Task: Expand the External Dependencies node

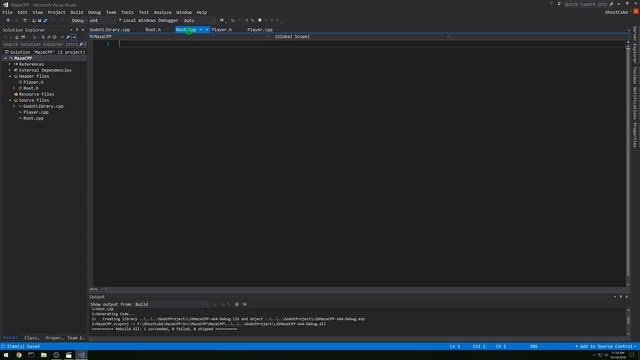Action: point(10,70)
